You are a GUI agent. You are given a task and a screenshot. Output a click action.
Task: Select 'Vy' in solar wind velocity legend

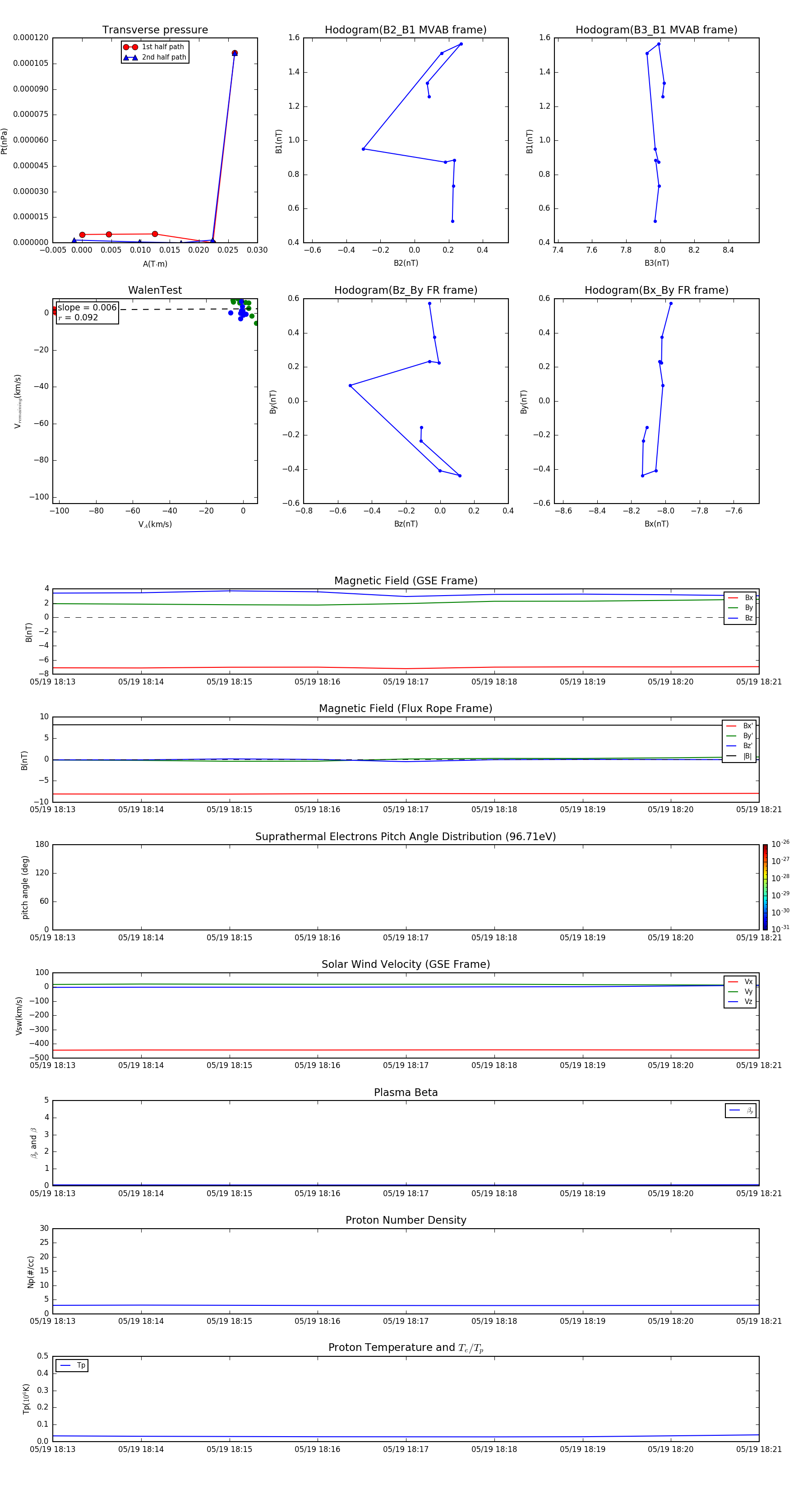tap(740, 991)
